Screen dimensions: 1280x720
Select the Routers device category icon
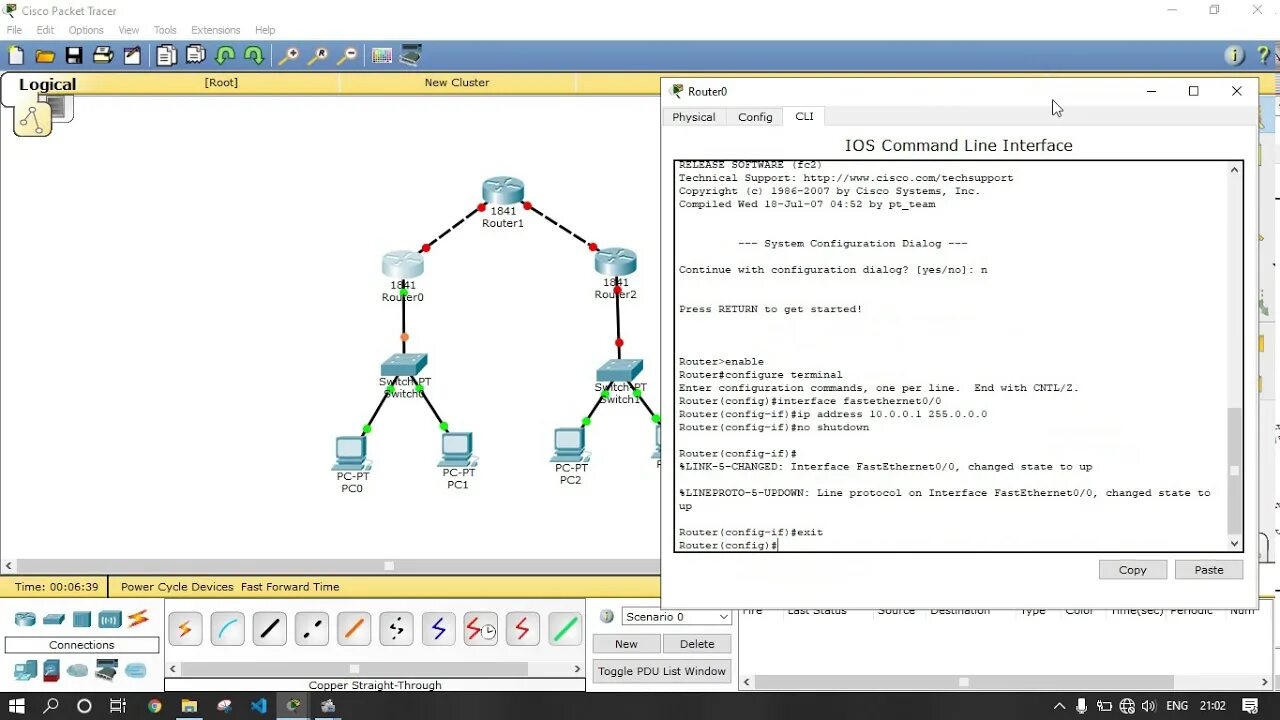tap(25, 619)
